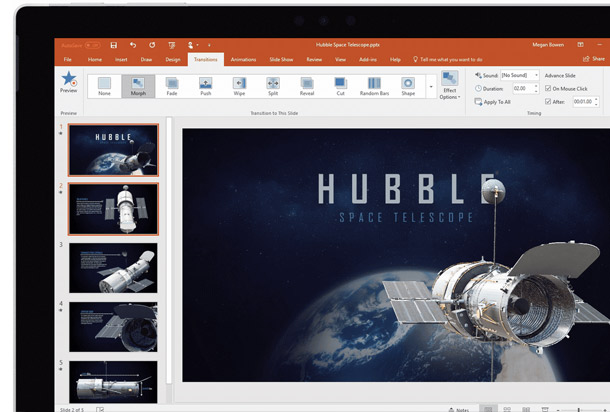Select slide 5 thumbnail in the panel

pos(113,382)
